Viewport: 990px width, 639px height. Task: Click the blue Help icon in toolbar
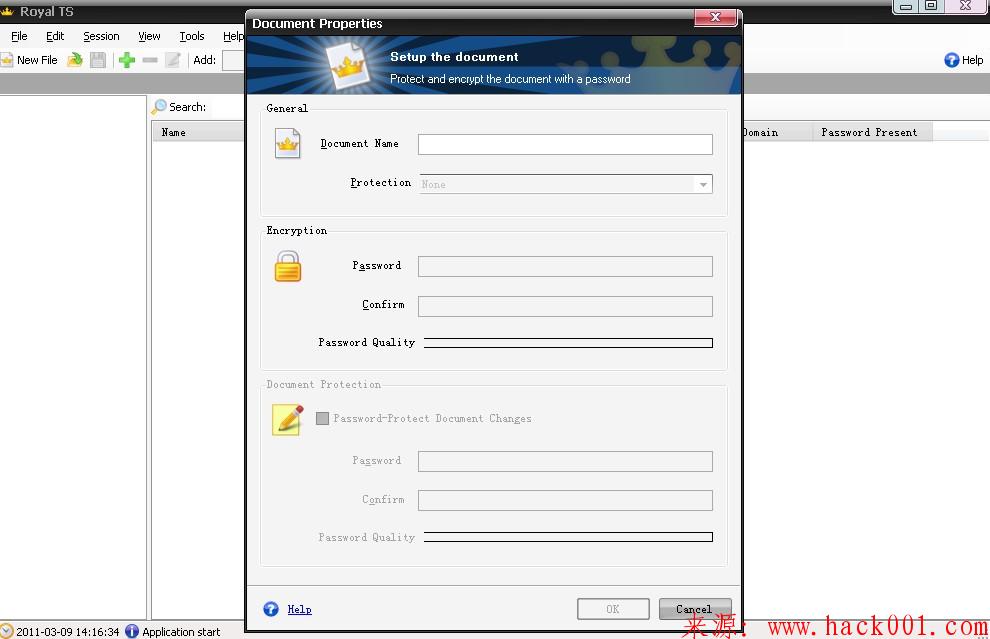tap(951, 60)
